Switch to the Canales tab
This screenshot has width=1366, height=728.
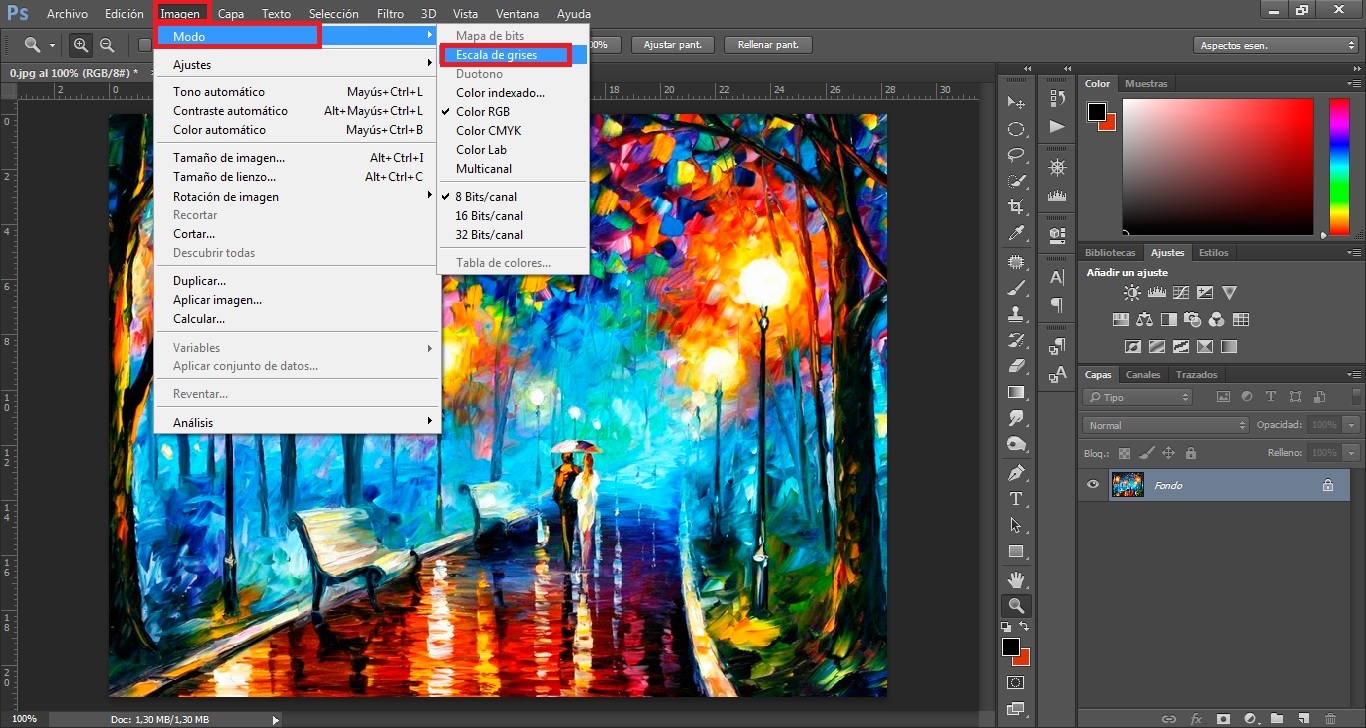pos(1143,375)
